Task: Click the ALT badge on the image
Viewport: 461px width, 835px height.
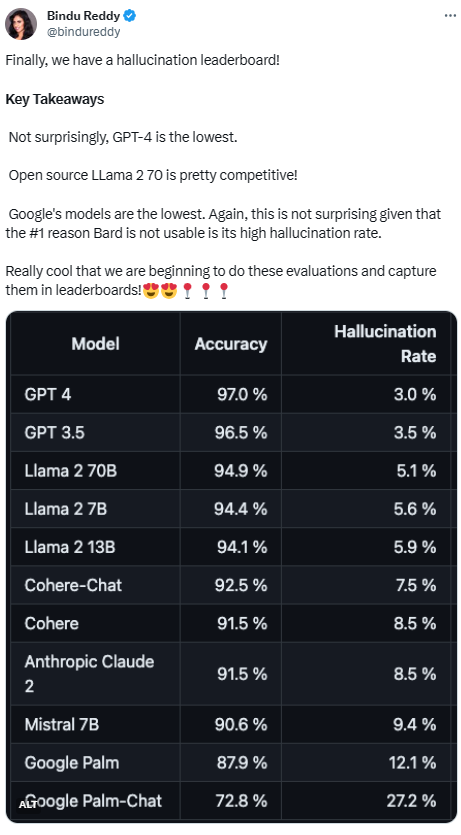Action: [28, 804]
